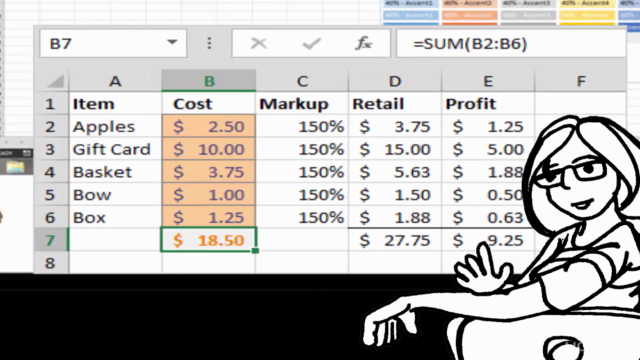Click the 60% - Accent1 cell style swatch
This screenshot has height=360, width=640.
coord(410,15)
